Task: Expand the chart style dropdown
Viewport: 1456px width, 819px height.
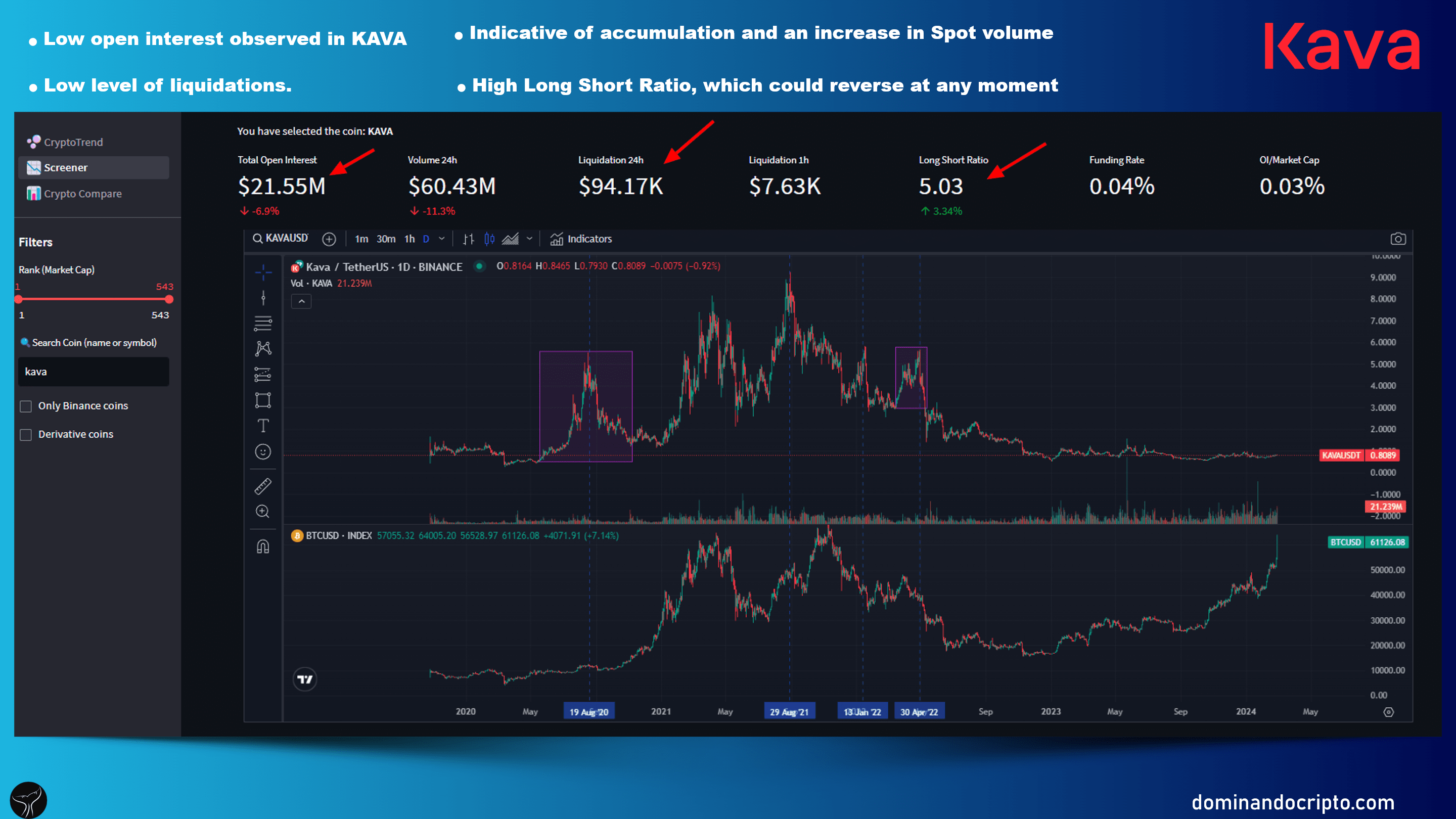Action: (x=530, y=239)
